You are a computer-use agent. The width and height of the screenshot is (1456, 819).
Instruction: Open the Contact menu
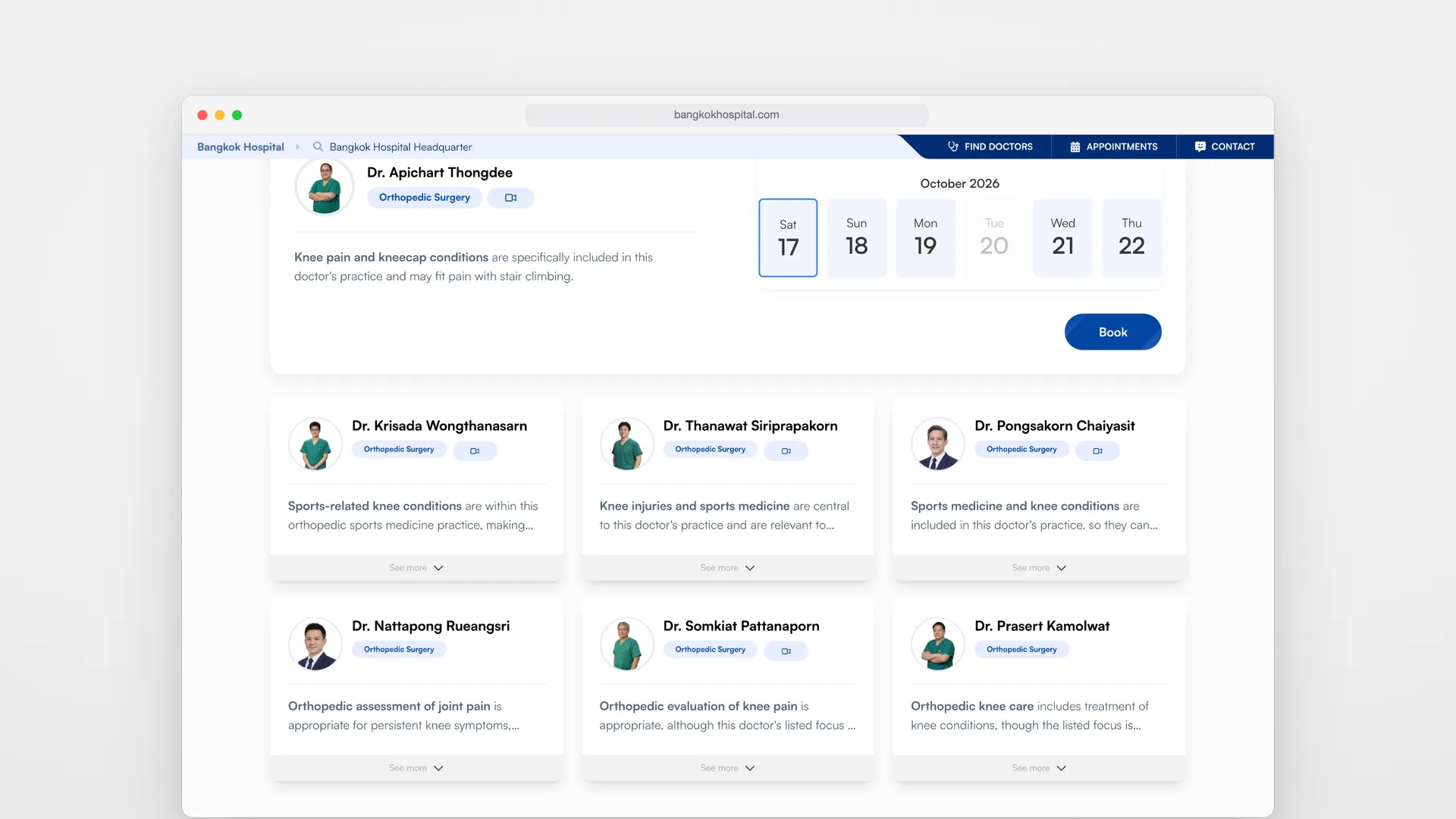pos(1225,146)
